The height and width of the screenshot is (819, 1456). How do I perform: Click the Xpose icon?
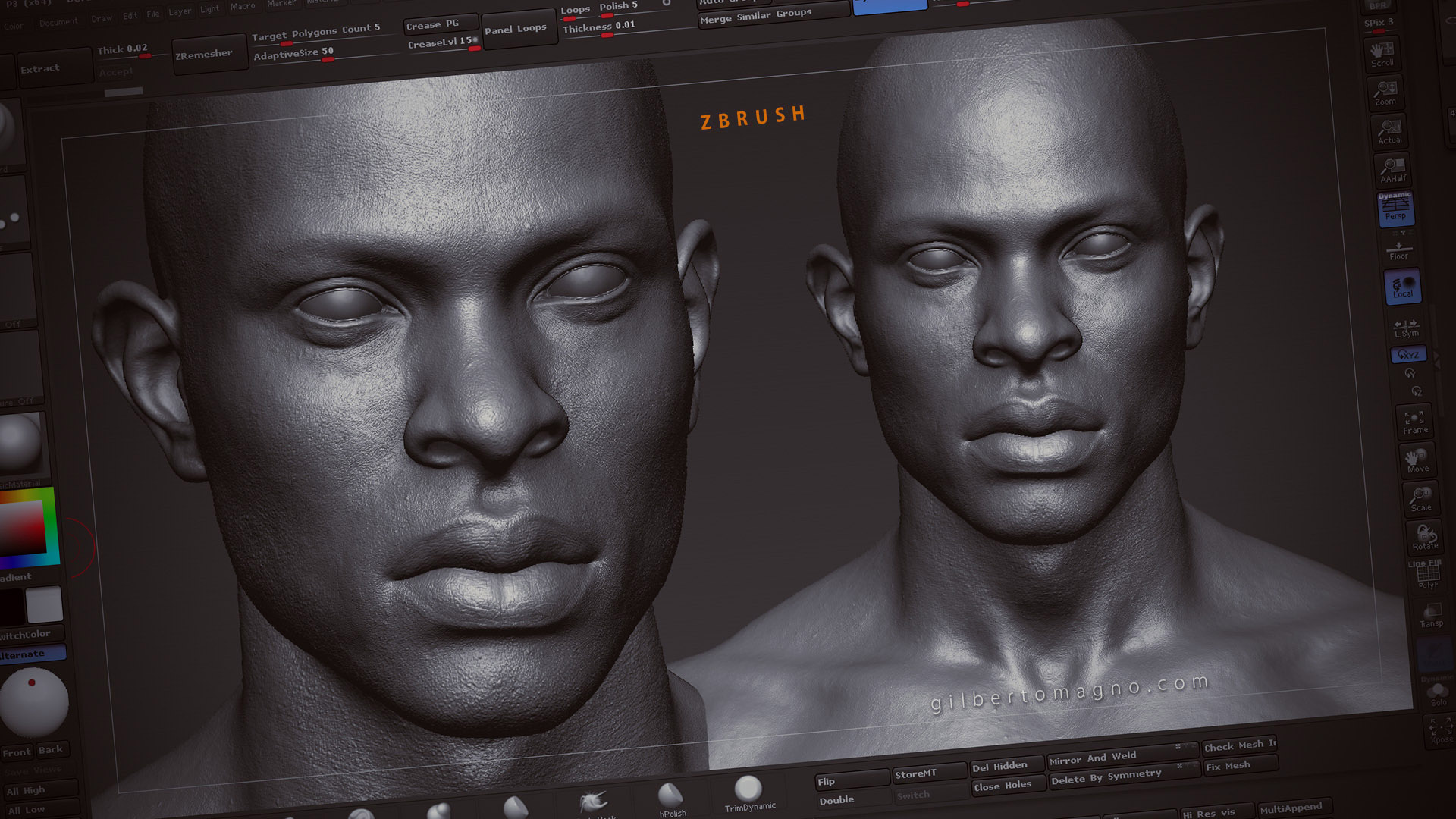[x=1441, y=730]
